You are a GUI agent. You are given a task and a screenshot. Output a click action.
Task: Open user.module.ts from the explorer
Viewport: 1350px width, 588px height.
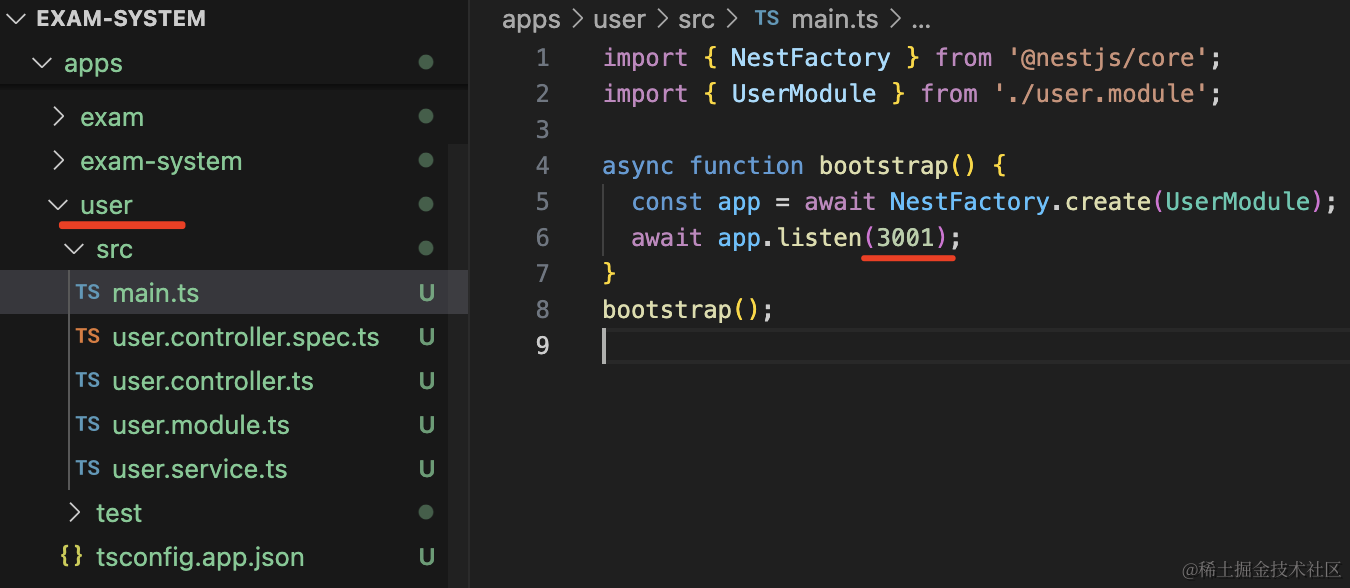[x=200, y=425]
